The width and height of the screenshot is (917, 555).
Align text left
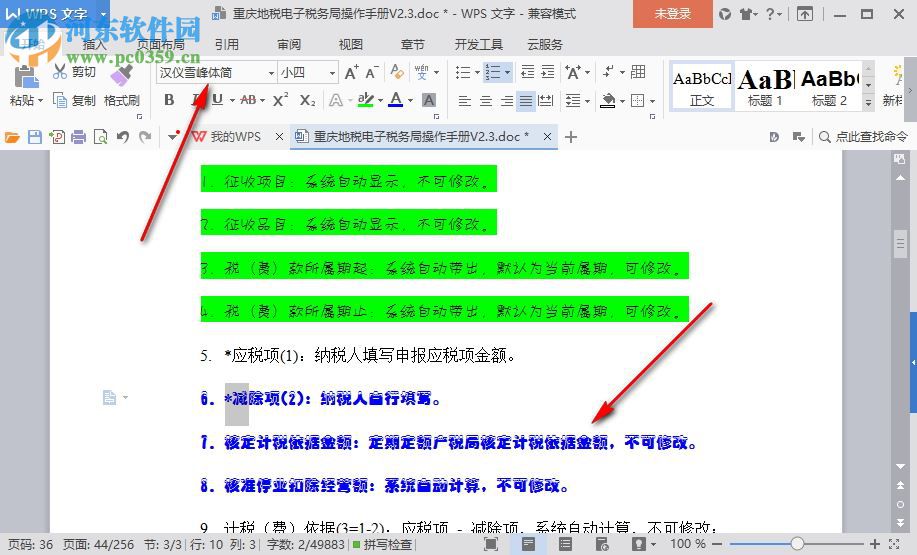(x=465, y=101)
